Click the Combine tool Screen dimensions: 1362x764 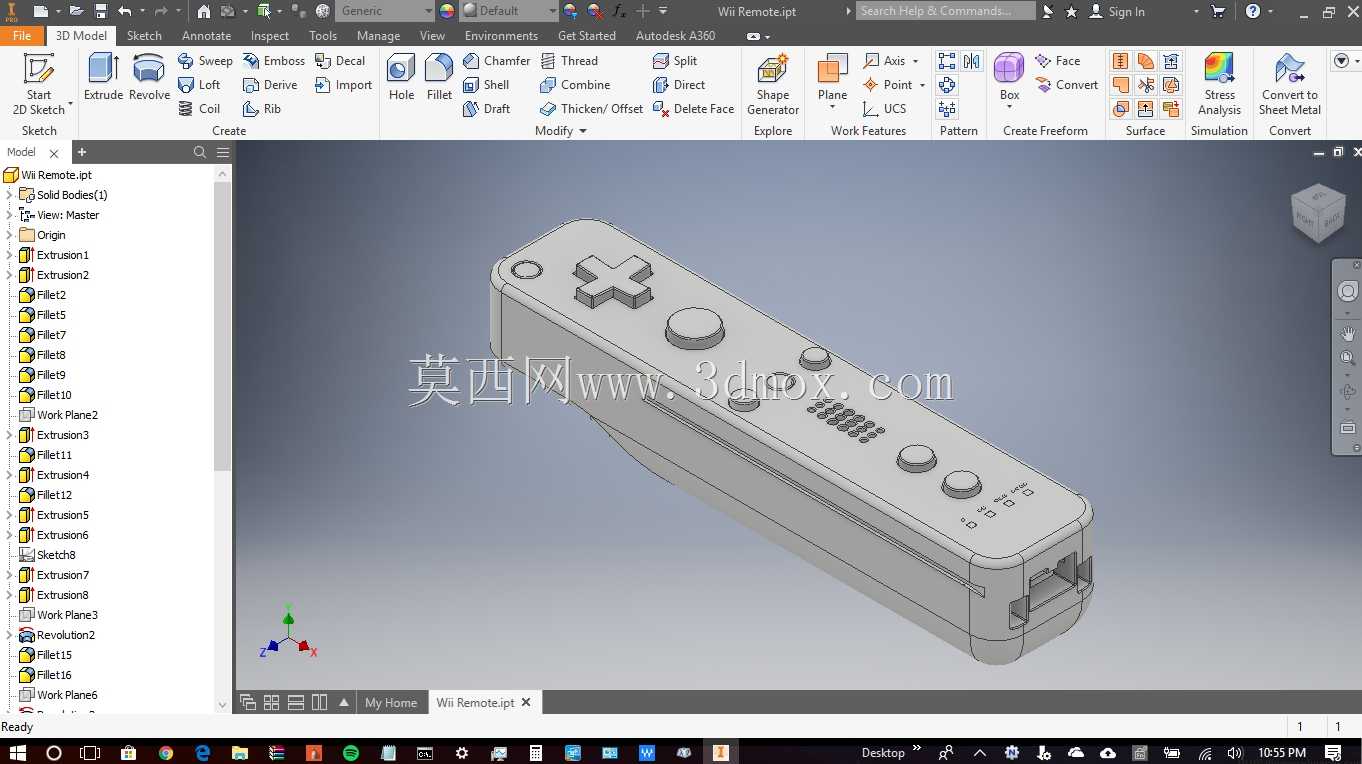tap(575, 85)
